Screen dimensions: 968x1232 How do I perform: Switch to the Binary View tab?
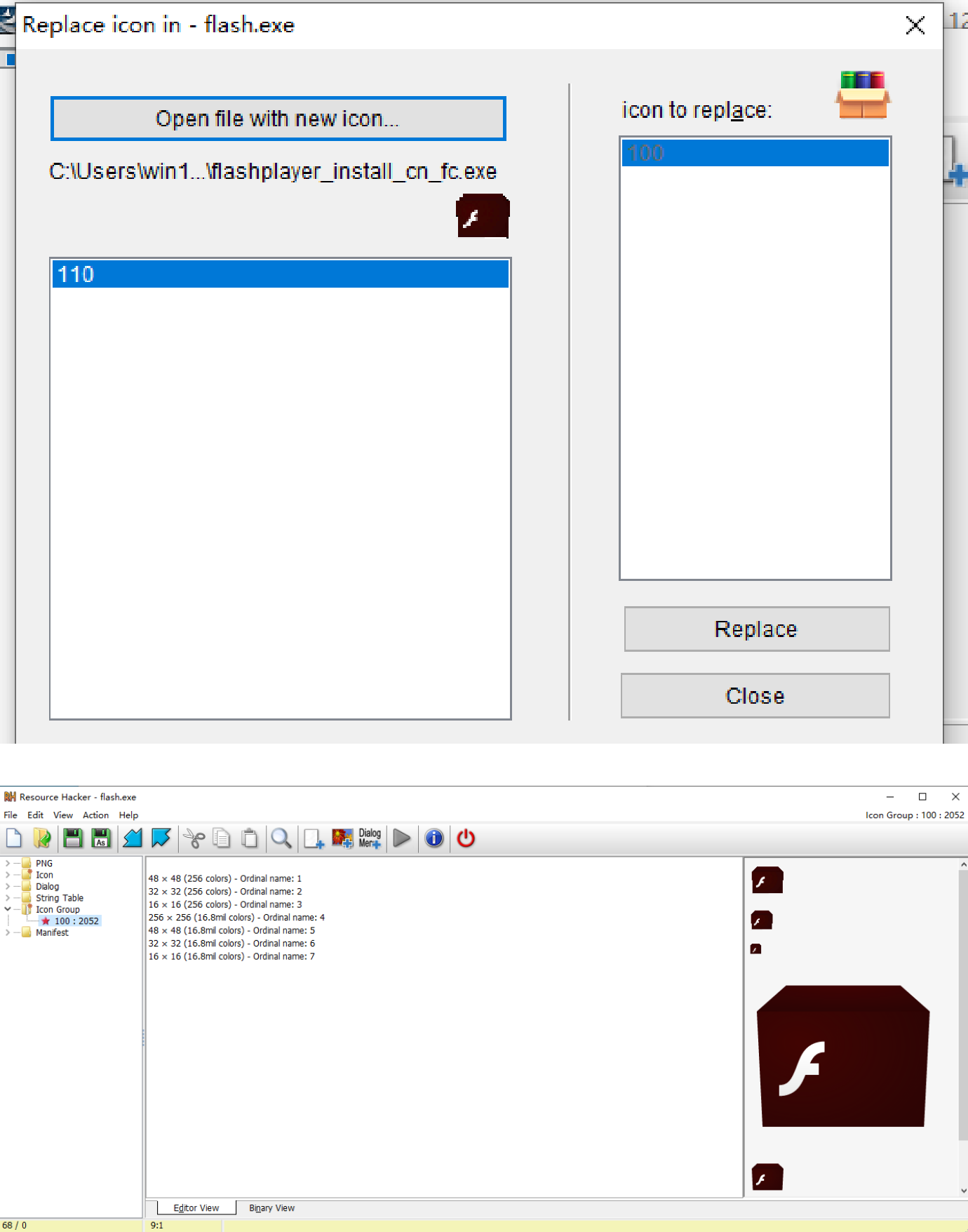[x=271, y=1208]
